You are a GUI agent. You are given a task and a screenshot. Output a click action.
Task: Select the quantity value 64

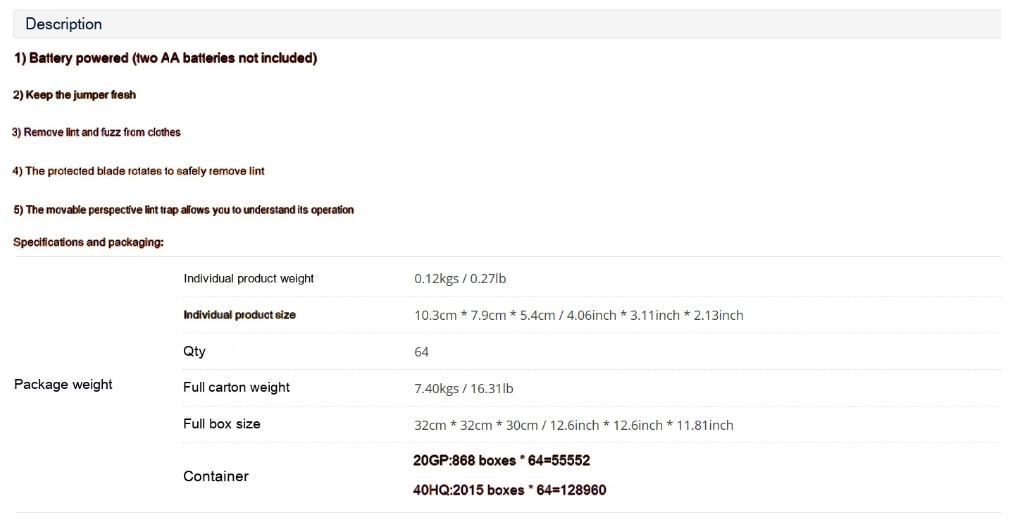point(421,352)
